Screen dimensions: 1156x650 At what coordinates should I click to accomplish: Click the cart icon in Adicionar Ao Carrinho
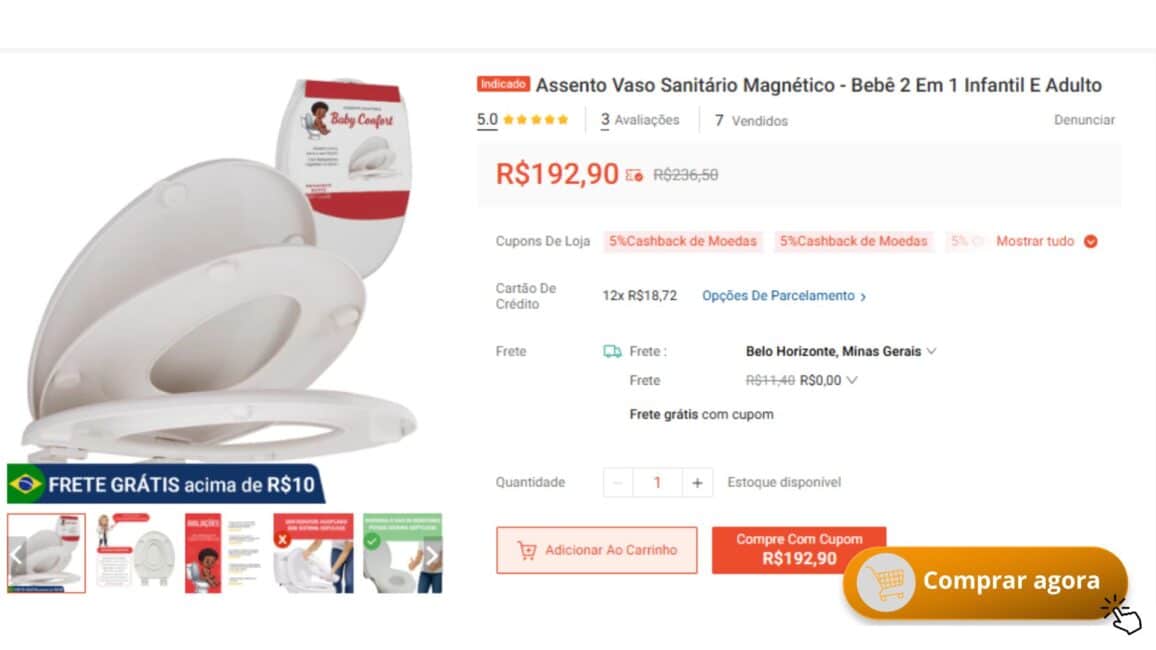click(x=526, y=551)
